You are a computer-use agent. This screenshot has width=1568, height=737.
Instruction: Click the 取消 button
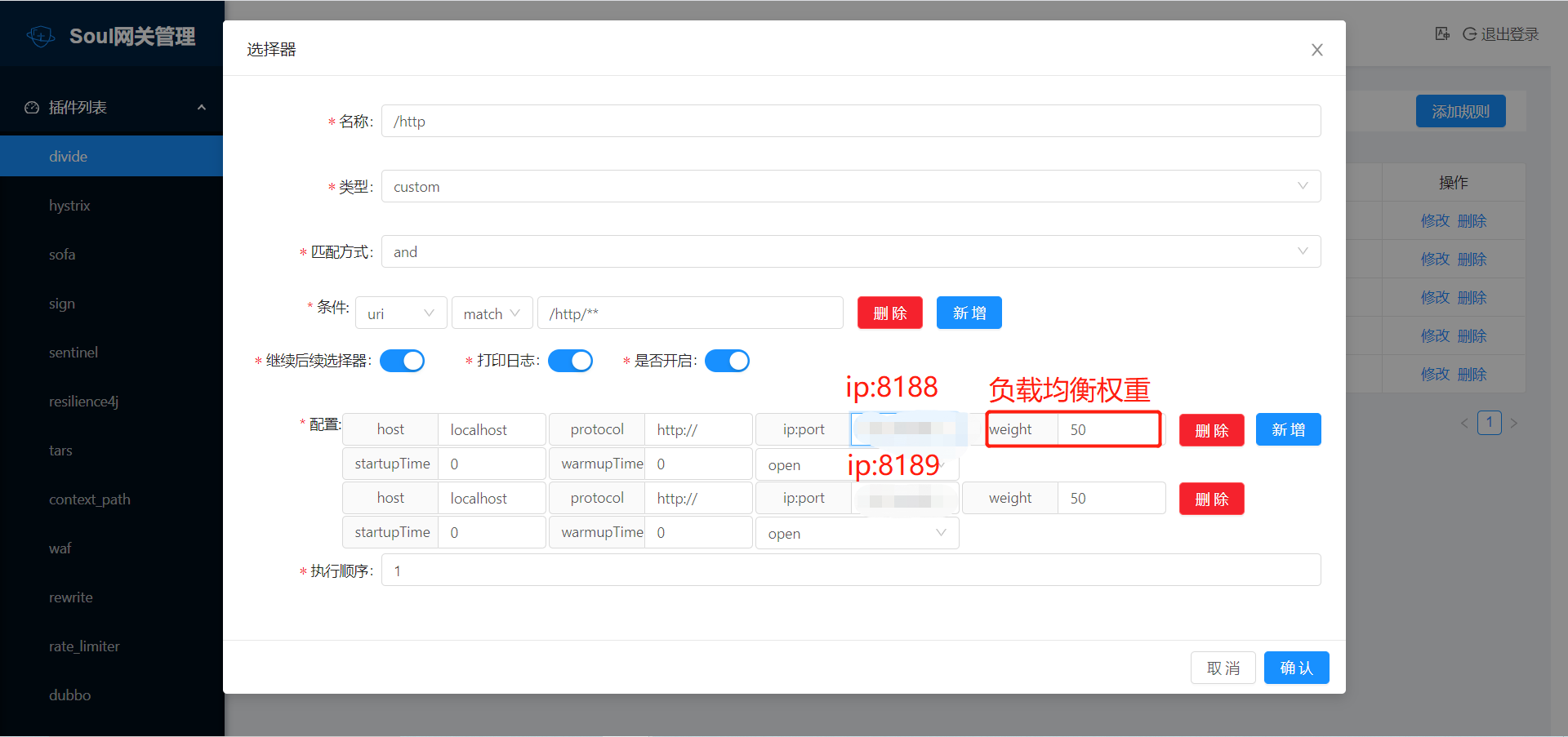(x=1223, y=668)
